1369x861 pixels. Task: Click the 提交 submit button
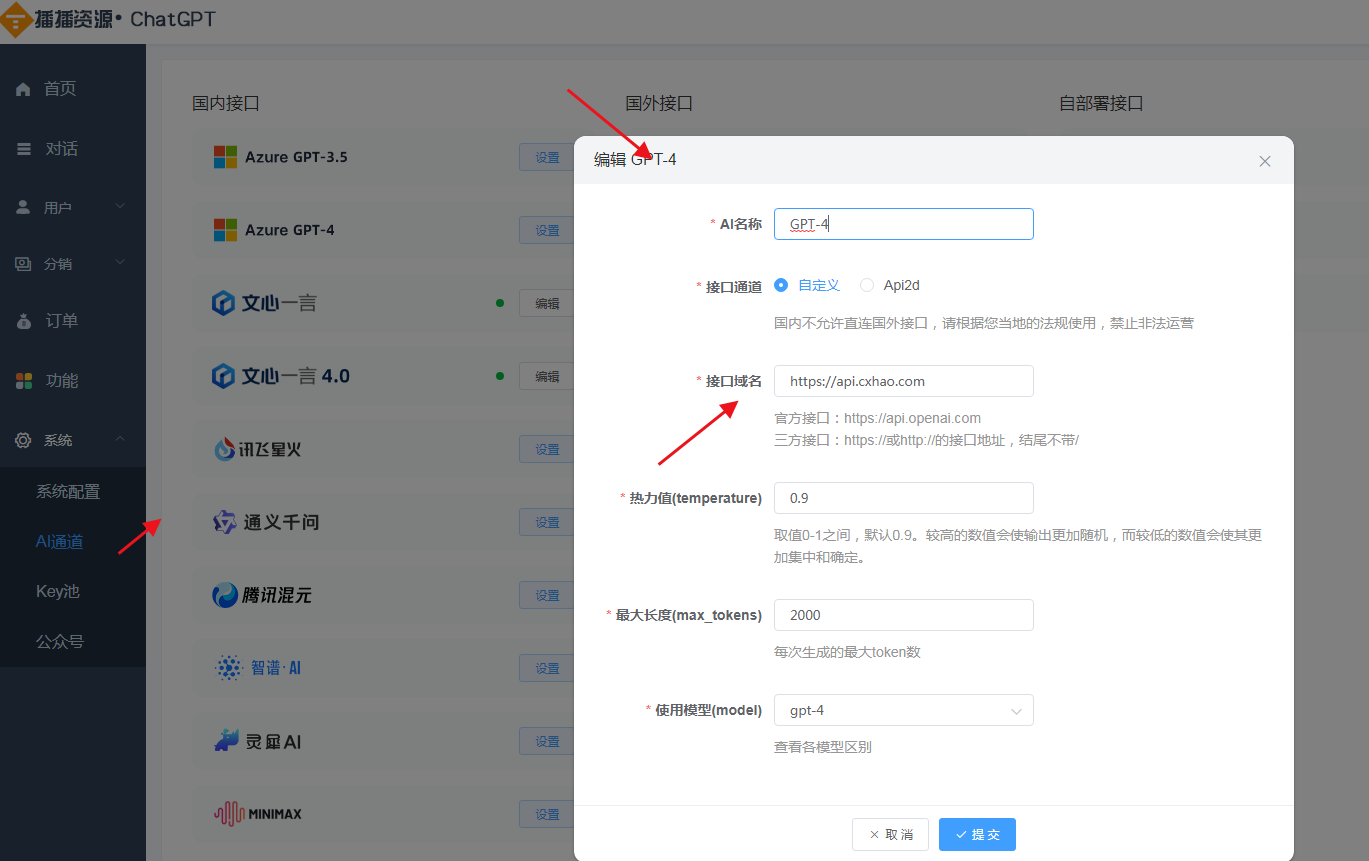point(977,834)
